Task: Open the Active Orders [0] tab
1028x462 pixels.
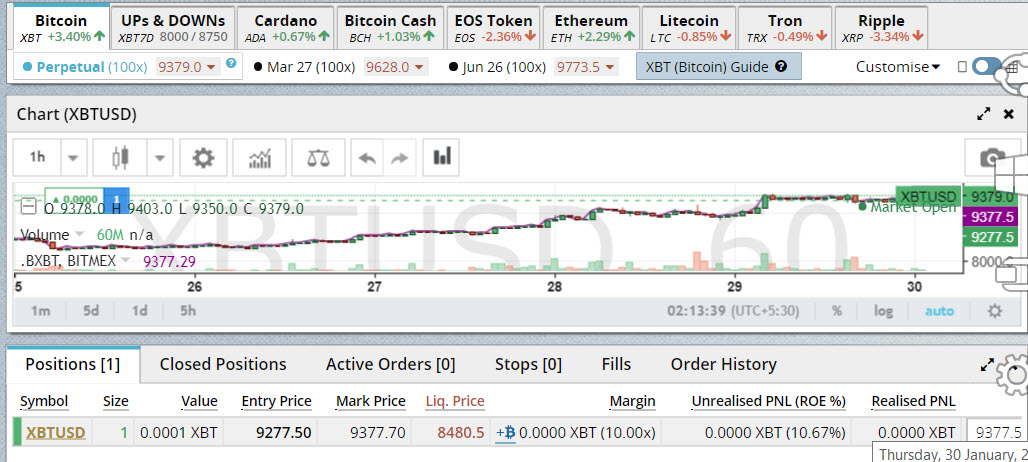Action: click(391, 364)
